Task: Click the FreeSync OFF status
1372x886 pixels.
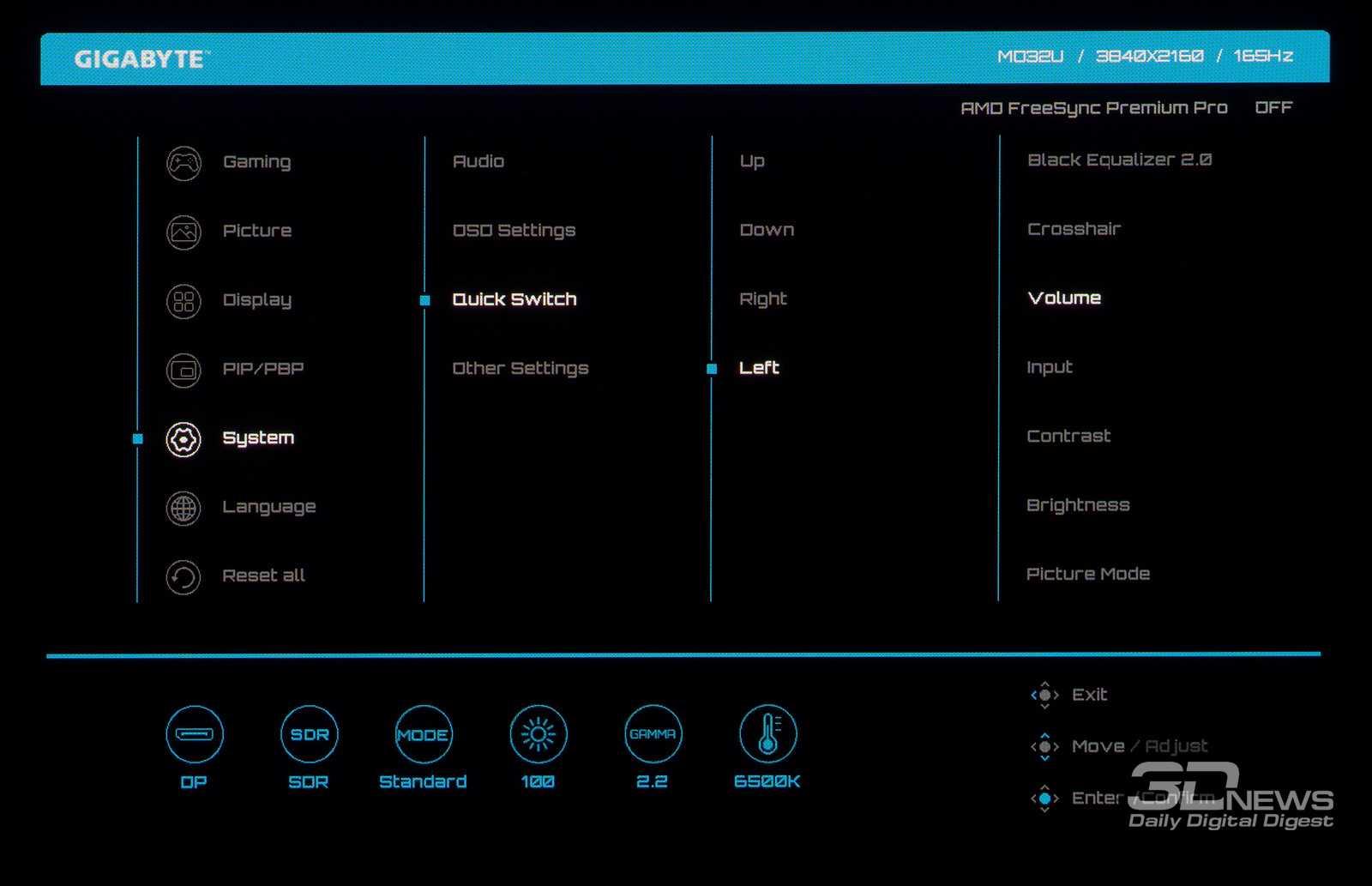Action: 1273,108
